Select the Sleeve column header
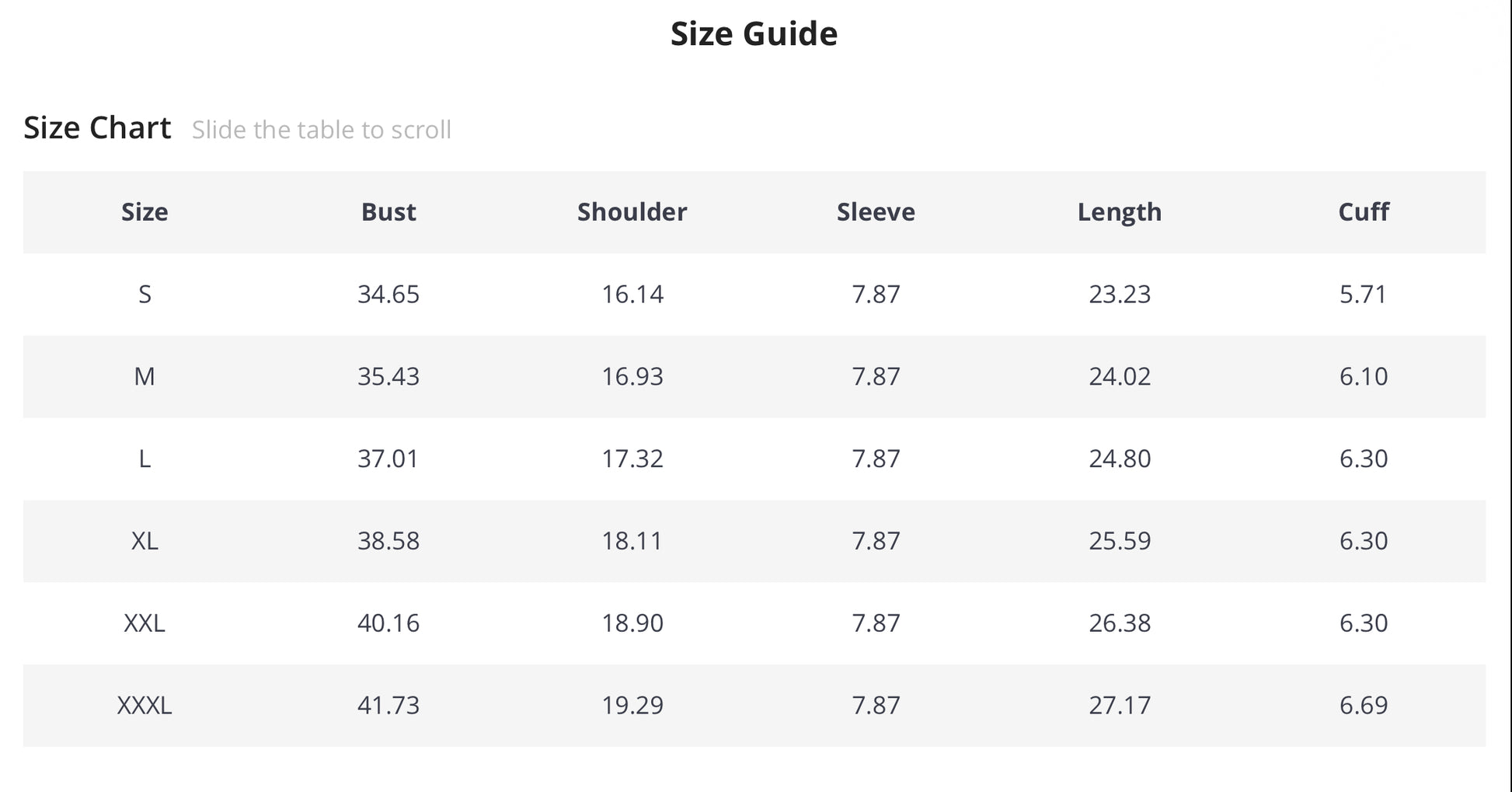This screenshot has height=792, width=1512. (x=876, y=212)
